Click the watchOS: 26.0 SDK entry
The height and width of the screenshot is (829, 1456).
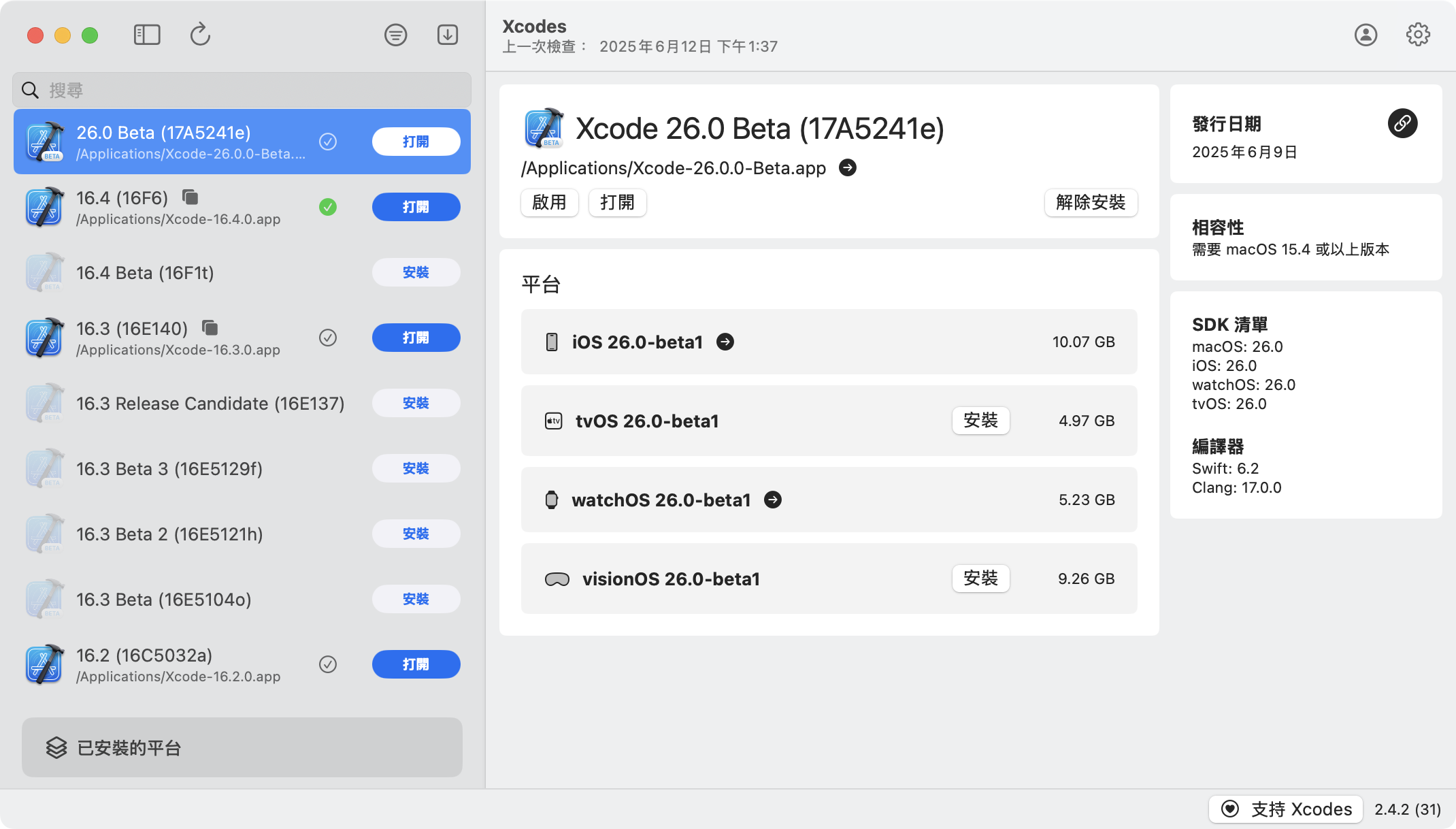1244,385
